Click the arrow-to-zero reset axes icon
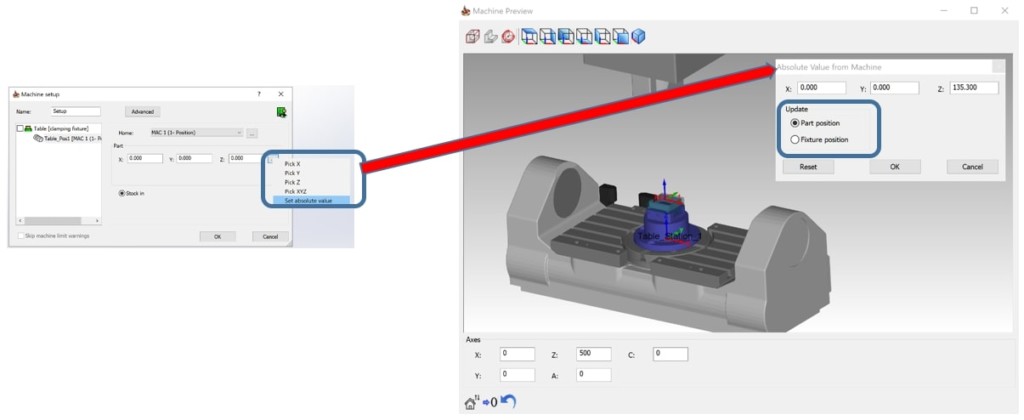 (490, 402)
